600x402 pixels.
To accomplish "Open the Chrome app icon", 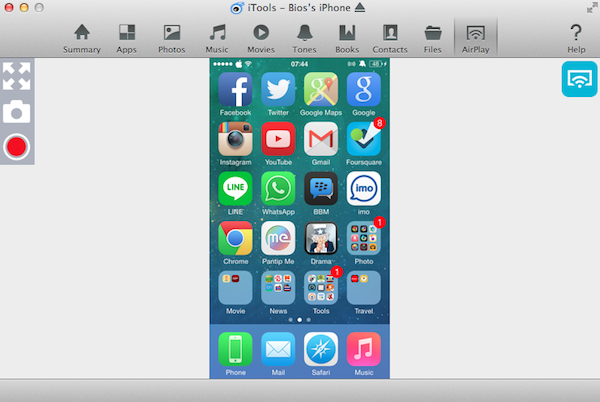I will (235, 238).
